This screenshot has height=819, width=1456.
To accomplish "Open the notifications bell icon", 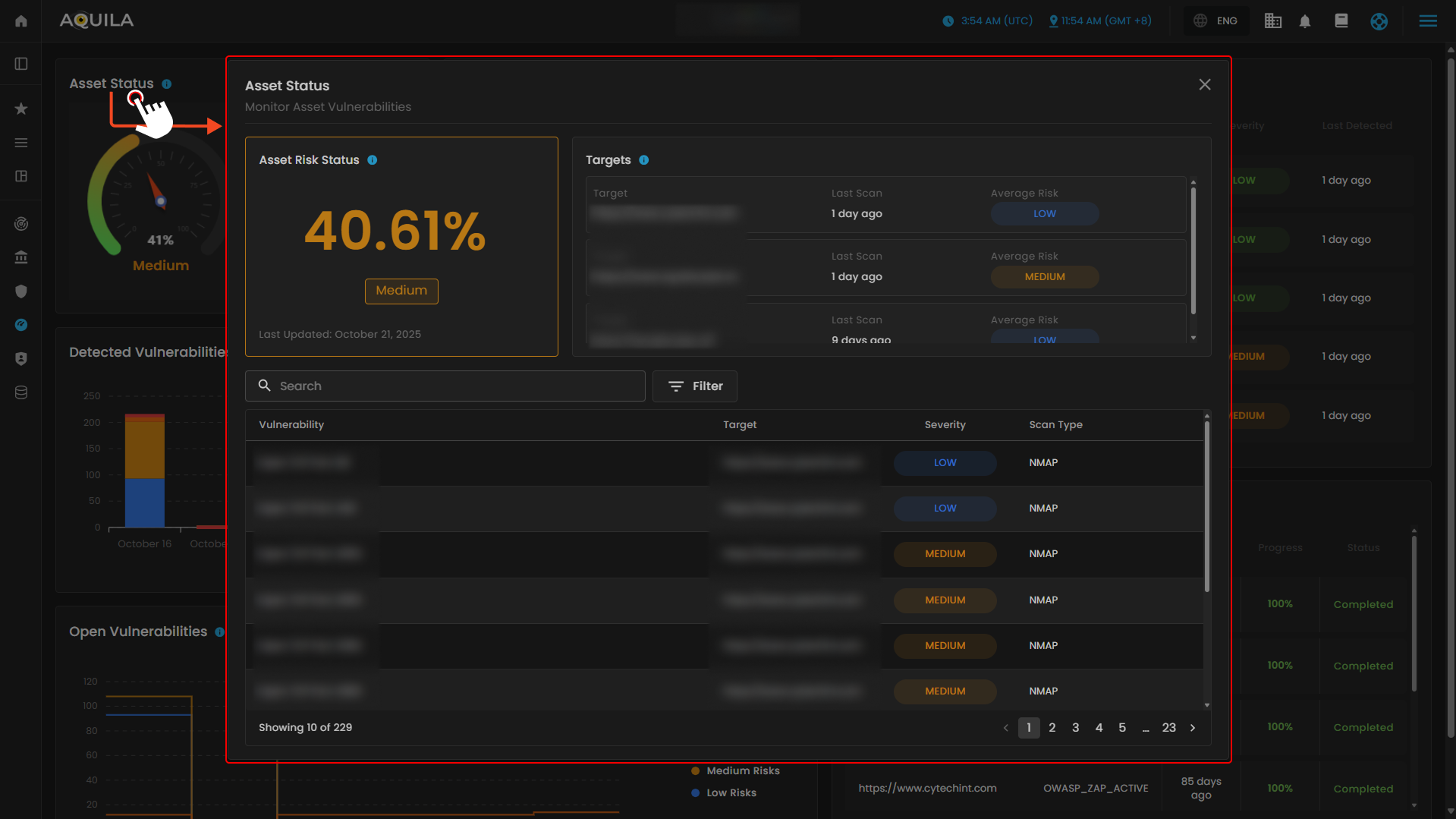I will pyautogui.click(x=1304, y=21).
